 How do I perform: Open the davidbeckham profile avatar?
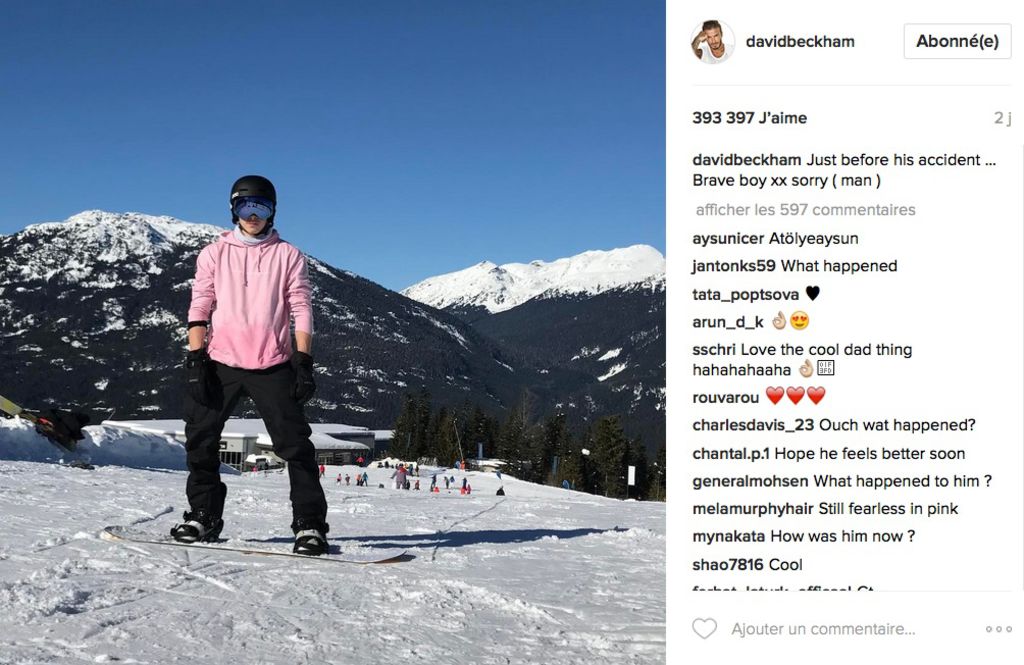(712, 42)
